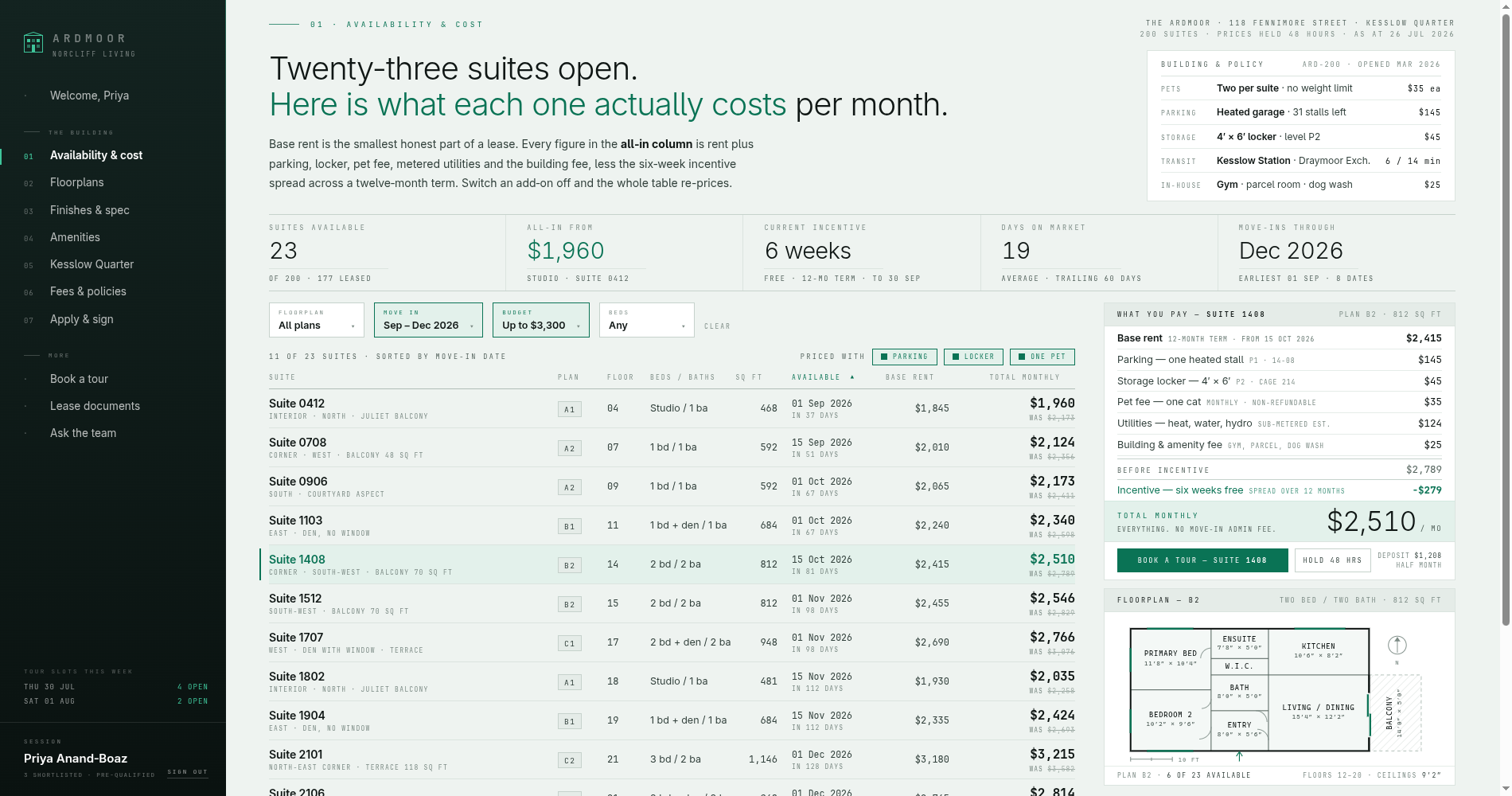This screenshot has width=1512, height=796.
Task: Open Book a tour link
Action: (79, 379)
